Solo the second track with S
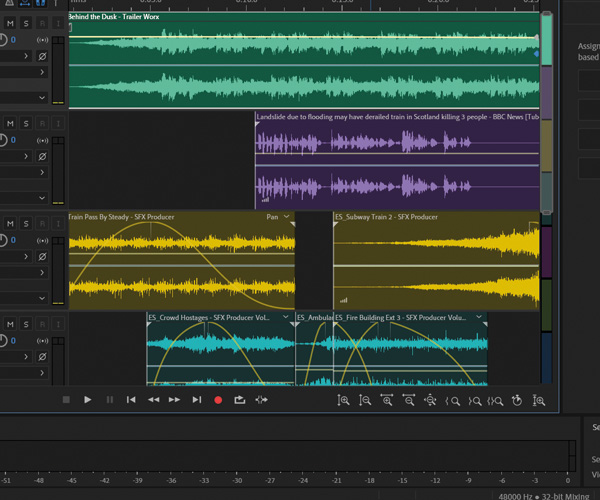Image resolution: width=600 pixels, height=500 pixels. [x=27, y=123]
